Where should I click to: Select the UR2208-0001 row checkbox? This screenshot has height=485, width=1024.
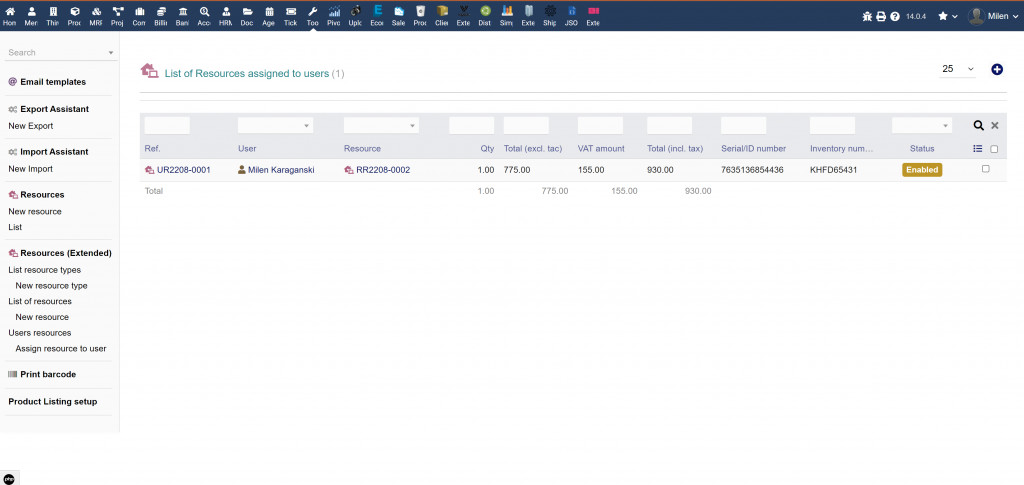[986, 169]
